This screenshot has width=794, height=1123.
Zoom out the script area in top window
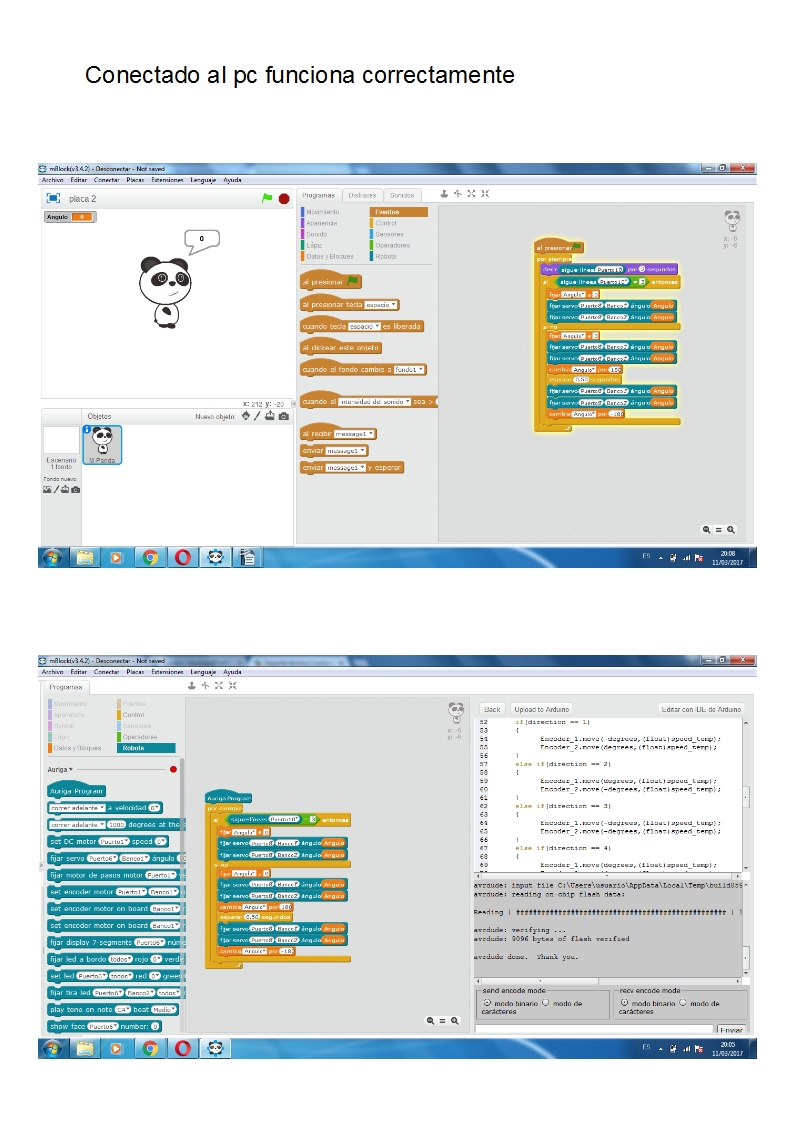pyautogui.click(x=707, y=530)
